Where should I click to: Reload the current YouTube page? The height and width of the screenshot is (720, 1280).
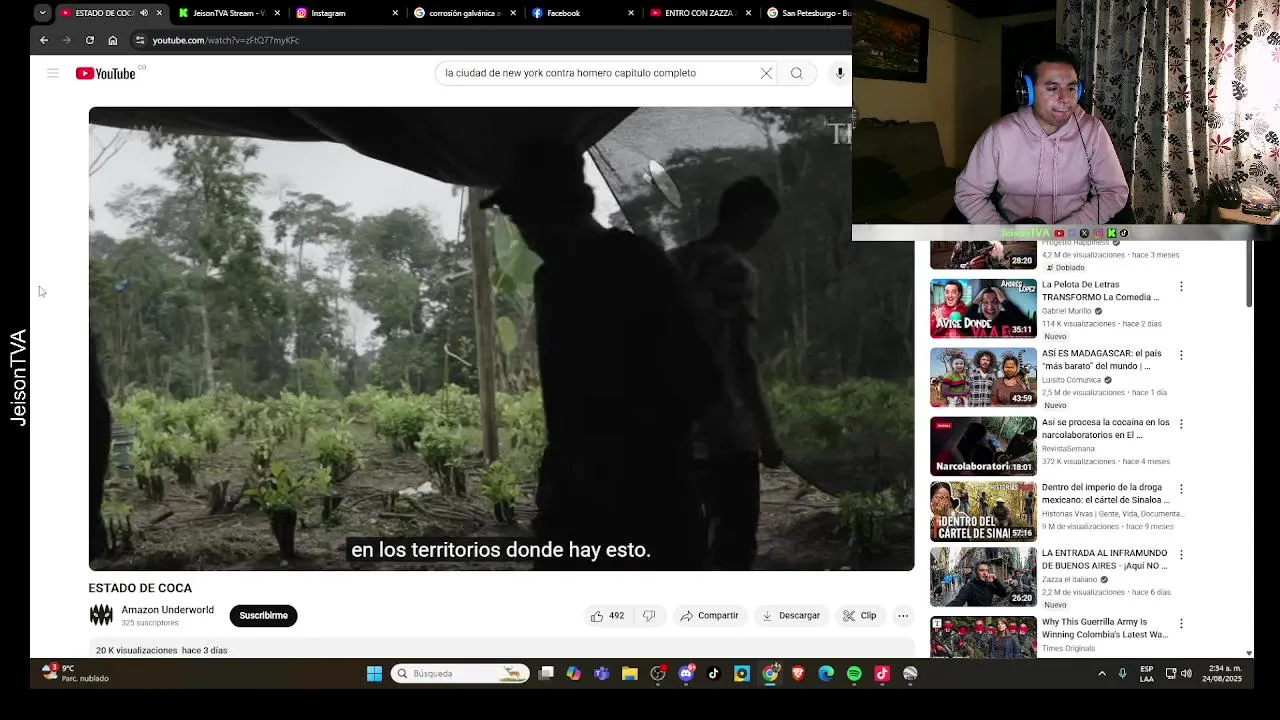[90, 40]
